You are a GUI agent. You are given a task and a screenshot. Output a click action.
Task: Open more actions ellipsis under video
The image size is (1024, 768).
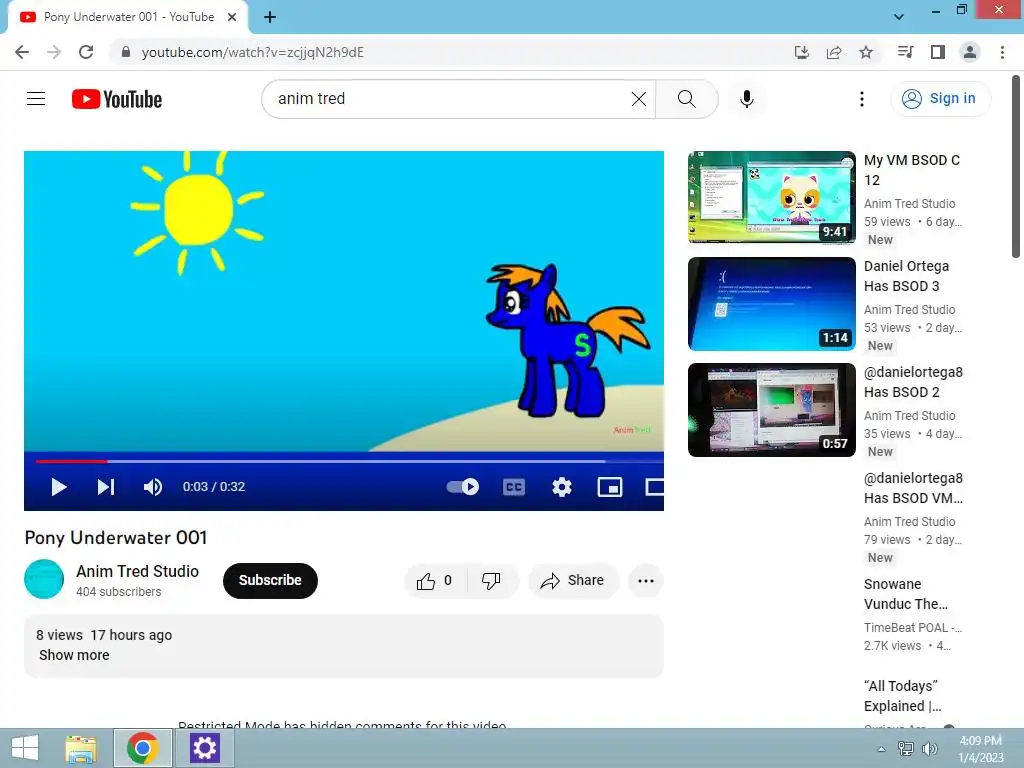coord(646,581)
